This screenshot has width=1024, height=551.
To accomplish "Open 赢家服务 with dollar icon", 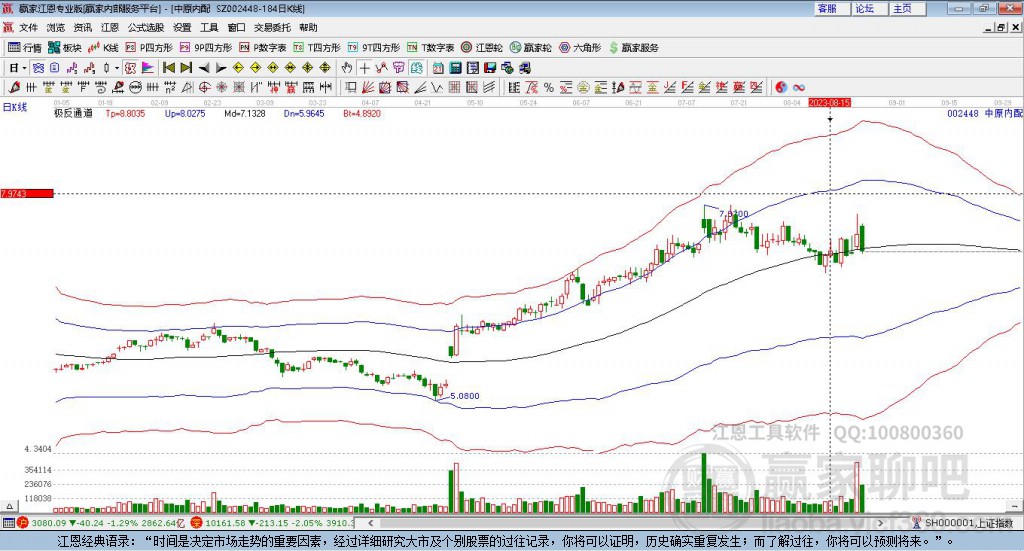I will 633,48.
